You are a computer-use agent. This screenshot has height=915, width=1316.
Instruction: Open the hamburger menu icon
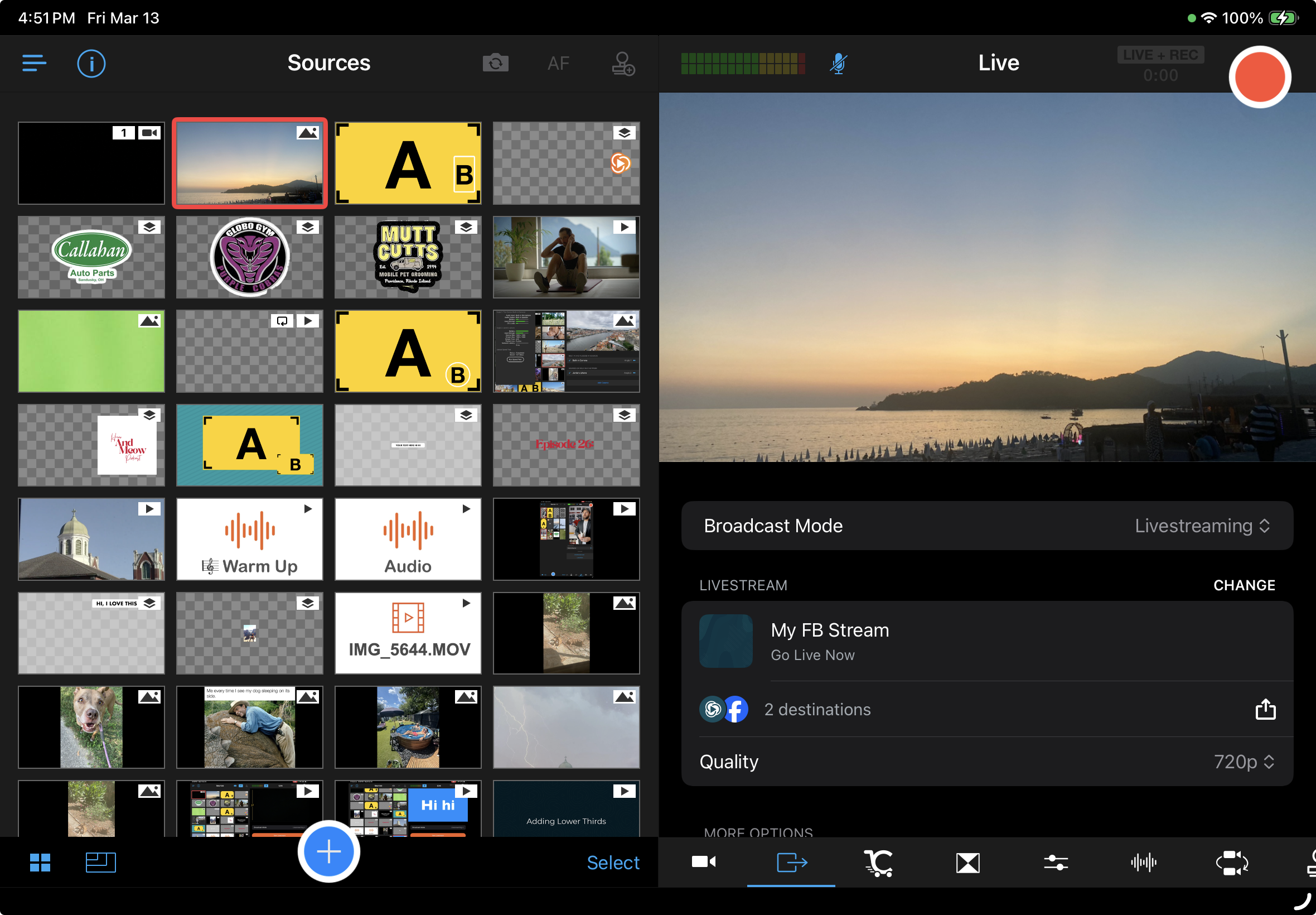click(x=34, y=63)
